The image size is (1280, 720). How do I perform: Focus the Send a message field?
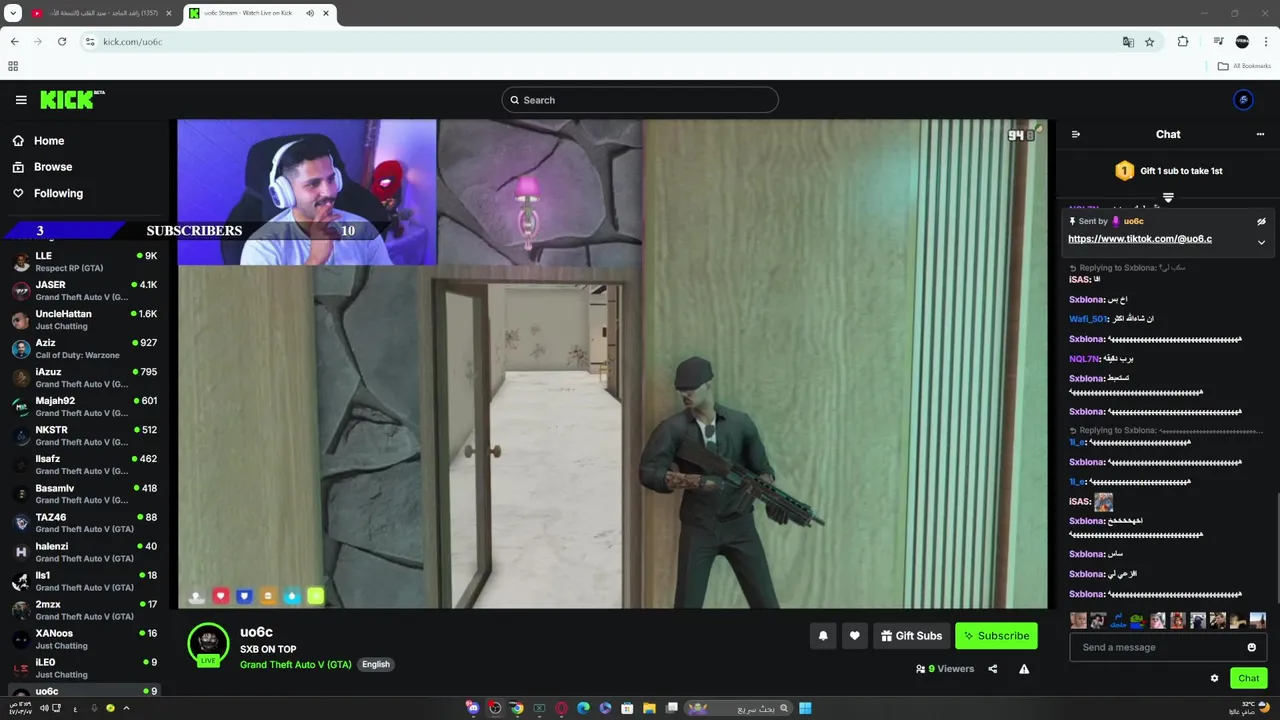click(x=1168, y=647)
